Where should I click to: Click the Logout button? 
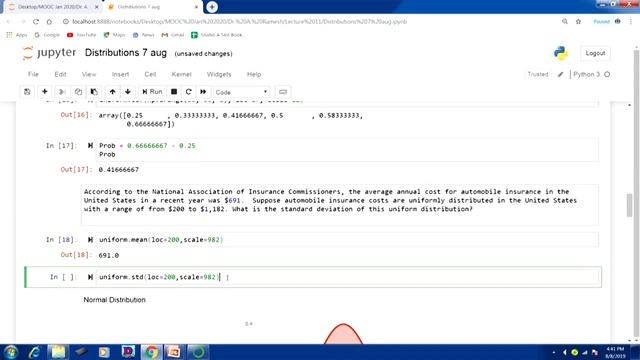click(x=595, y=53)
